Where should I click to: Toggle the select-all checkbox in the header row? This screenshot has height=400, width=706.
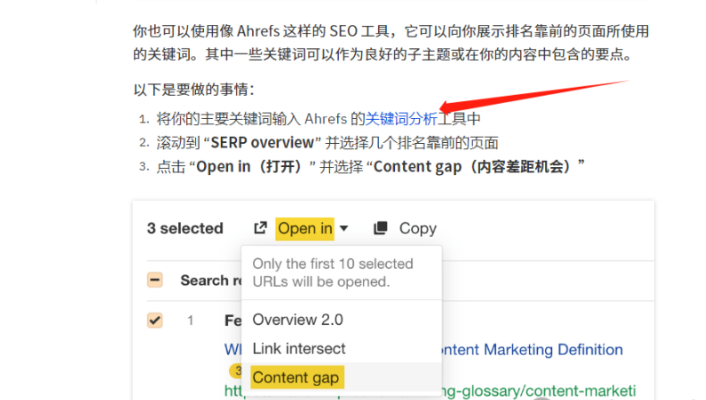click(x=155, y=280)
